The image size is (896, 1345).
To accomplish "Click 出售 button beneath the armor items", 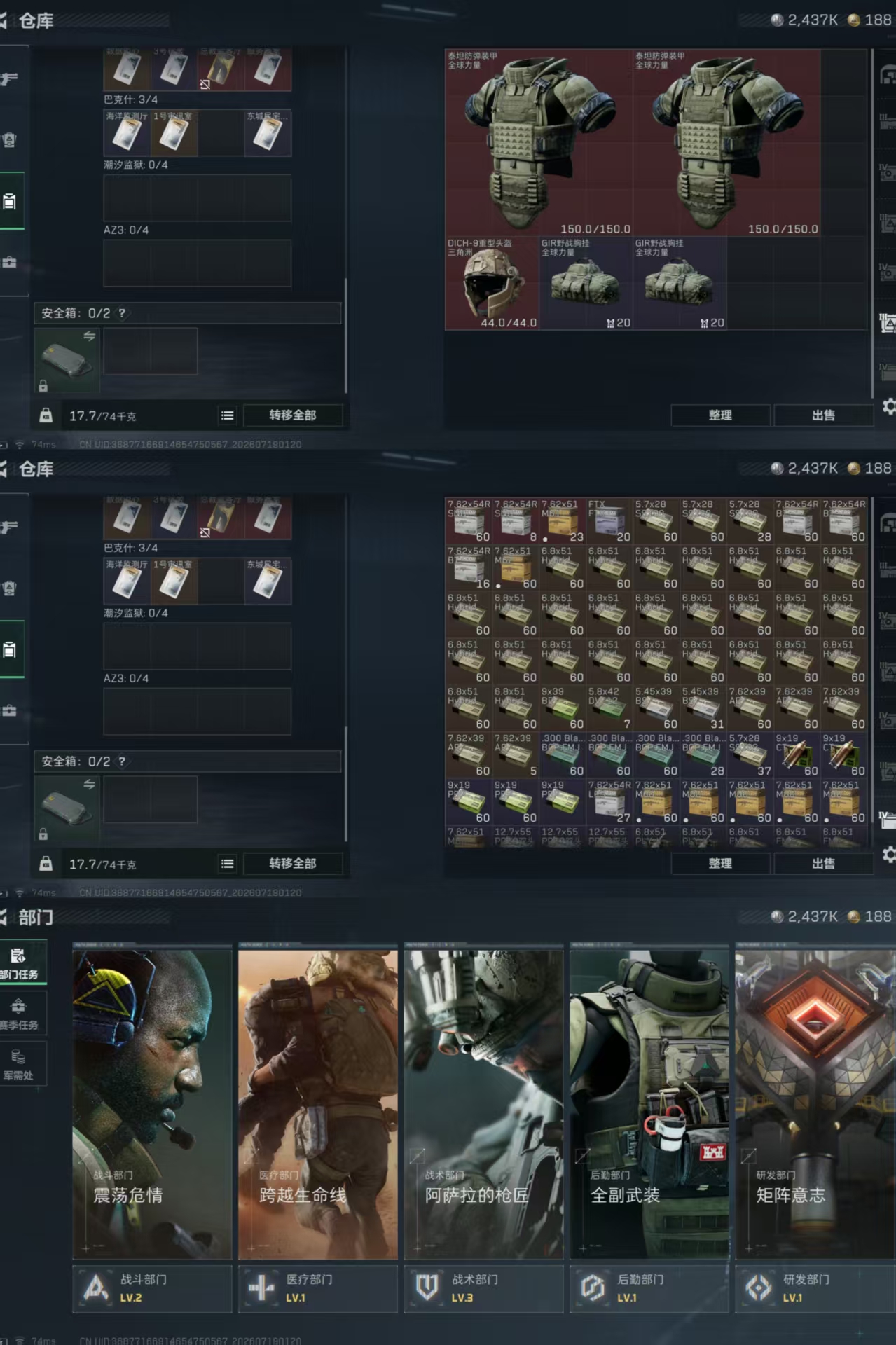I will pos(823,415).
